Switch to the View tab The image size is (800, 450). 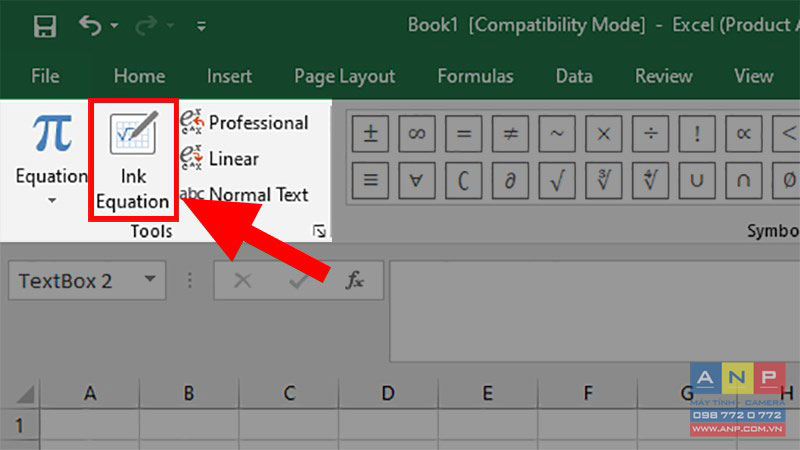(754, 76)
